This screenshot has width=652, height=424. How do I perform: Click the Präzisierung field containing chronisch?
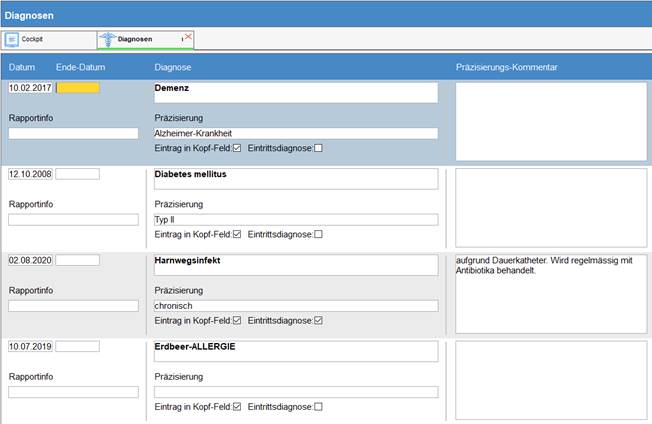coord(295,306)
